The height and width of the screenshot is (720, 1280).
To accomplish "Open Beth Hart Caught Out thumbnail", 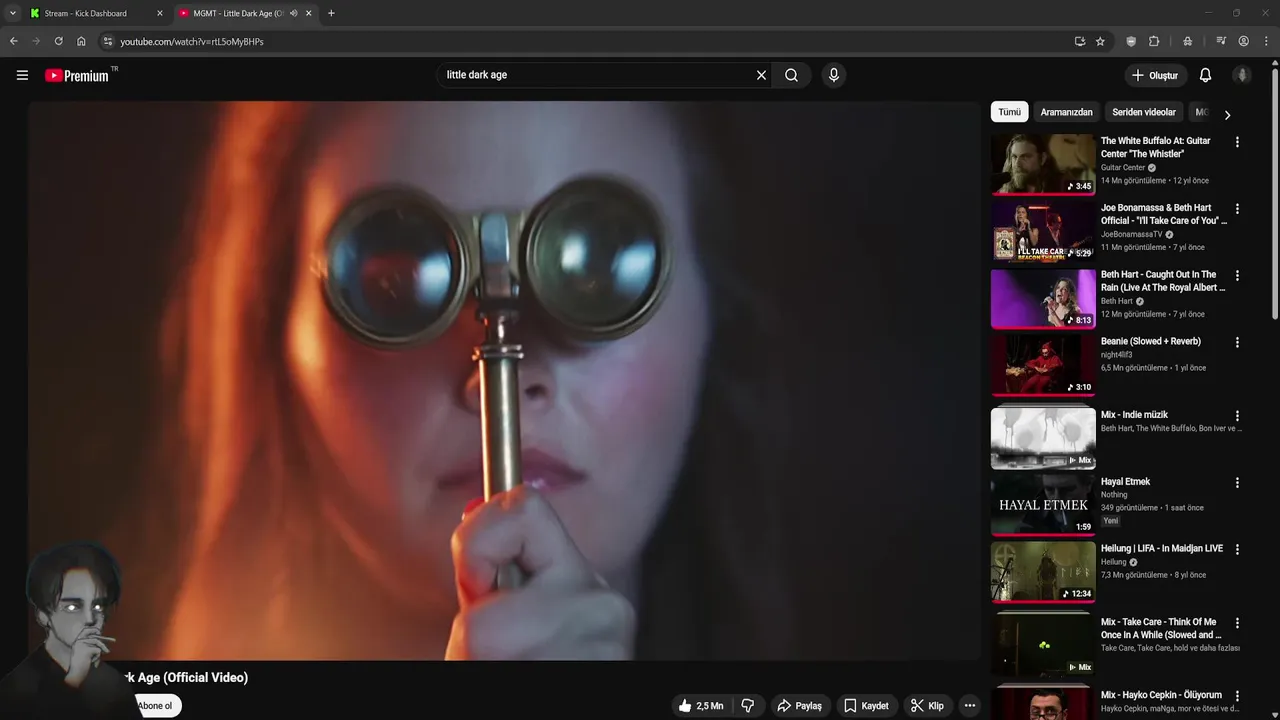I will (1043, 298).
